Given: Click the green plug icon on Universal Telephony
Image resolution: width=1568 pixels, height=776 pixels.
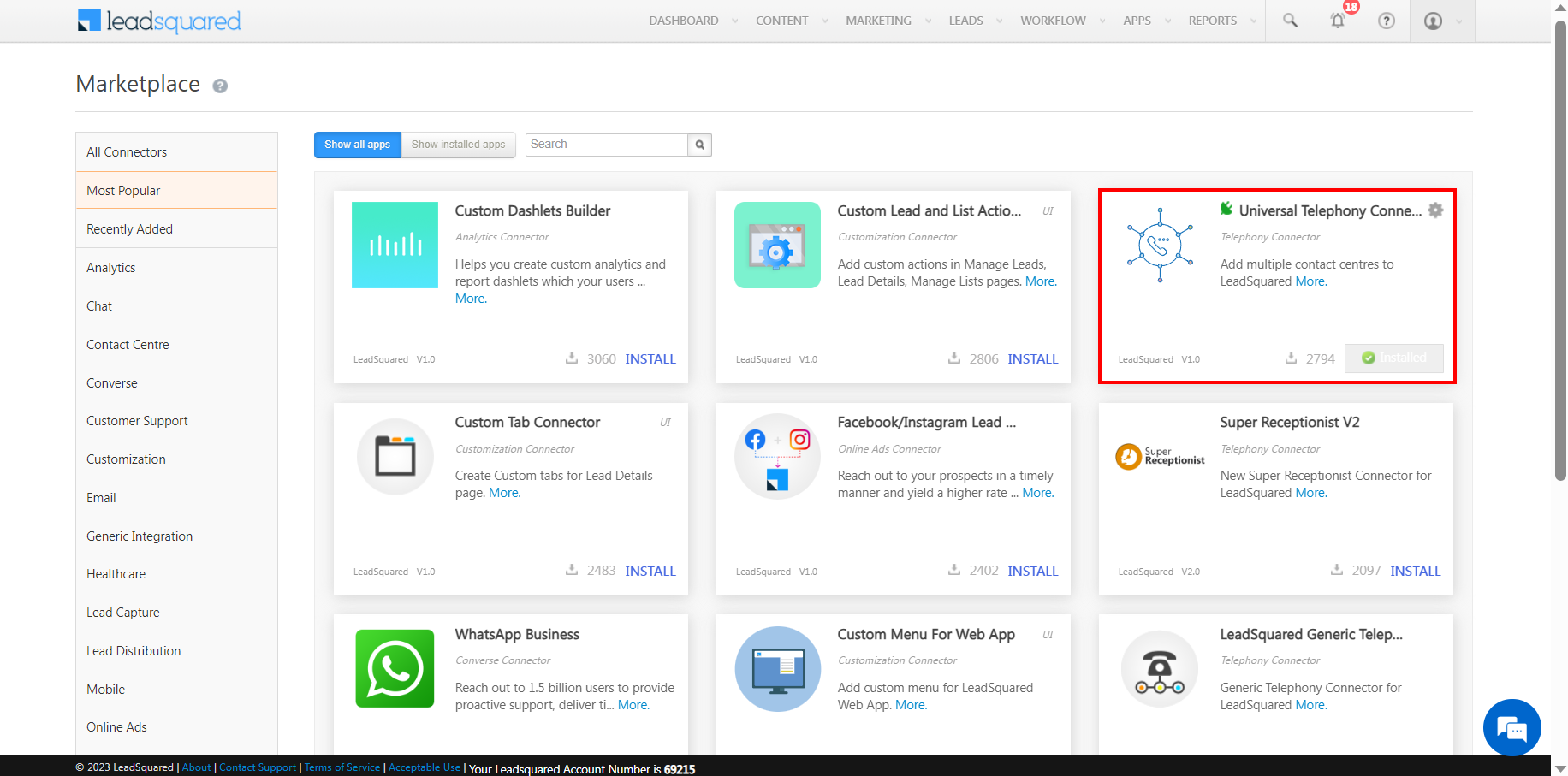Looking at the screenshot, I should 1226,209.
